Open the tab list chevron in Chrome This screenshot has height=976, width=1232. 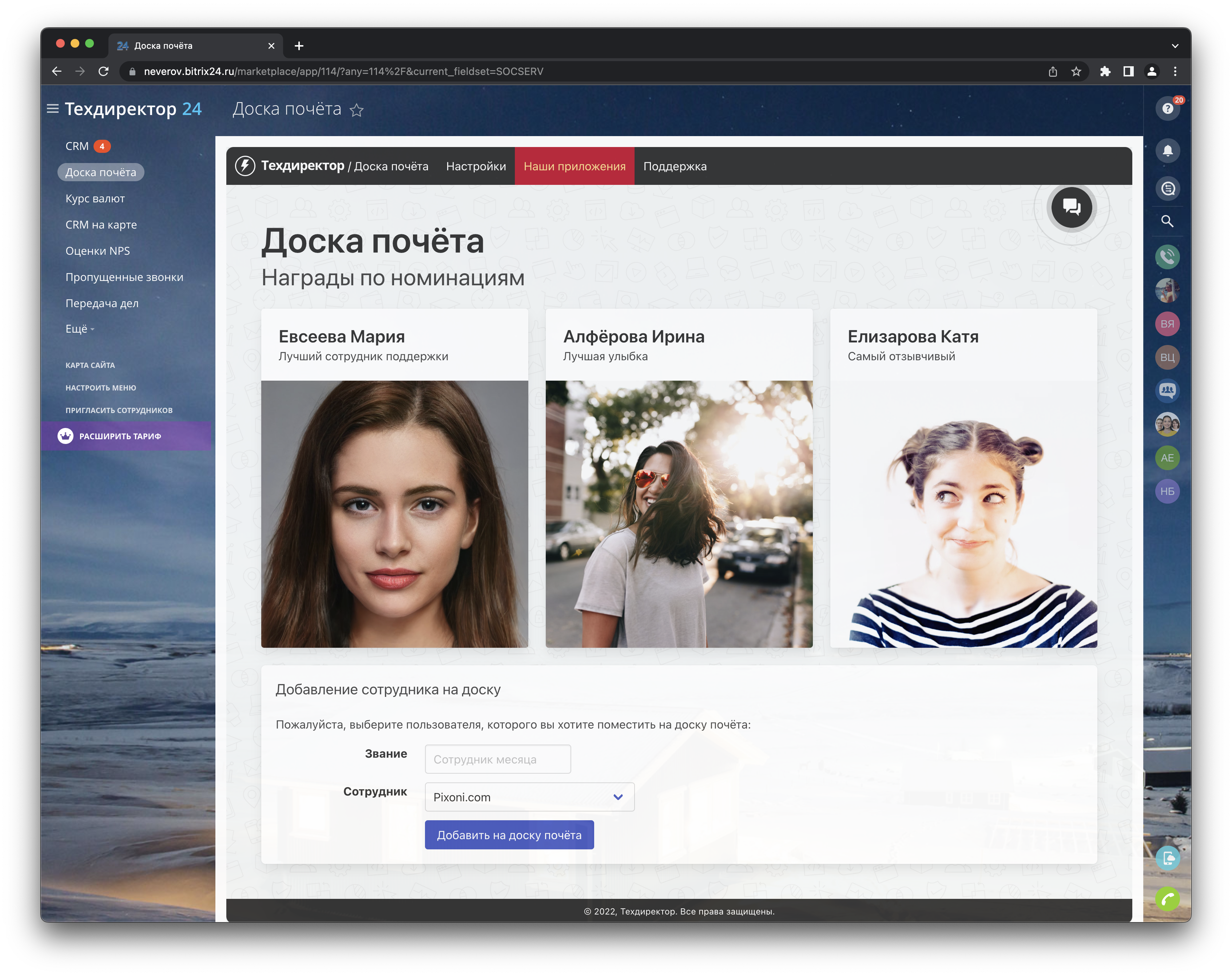click(x=1175, y=46)
